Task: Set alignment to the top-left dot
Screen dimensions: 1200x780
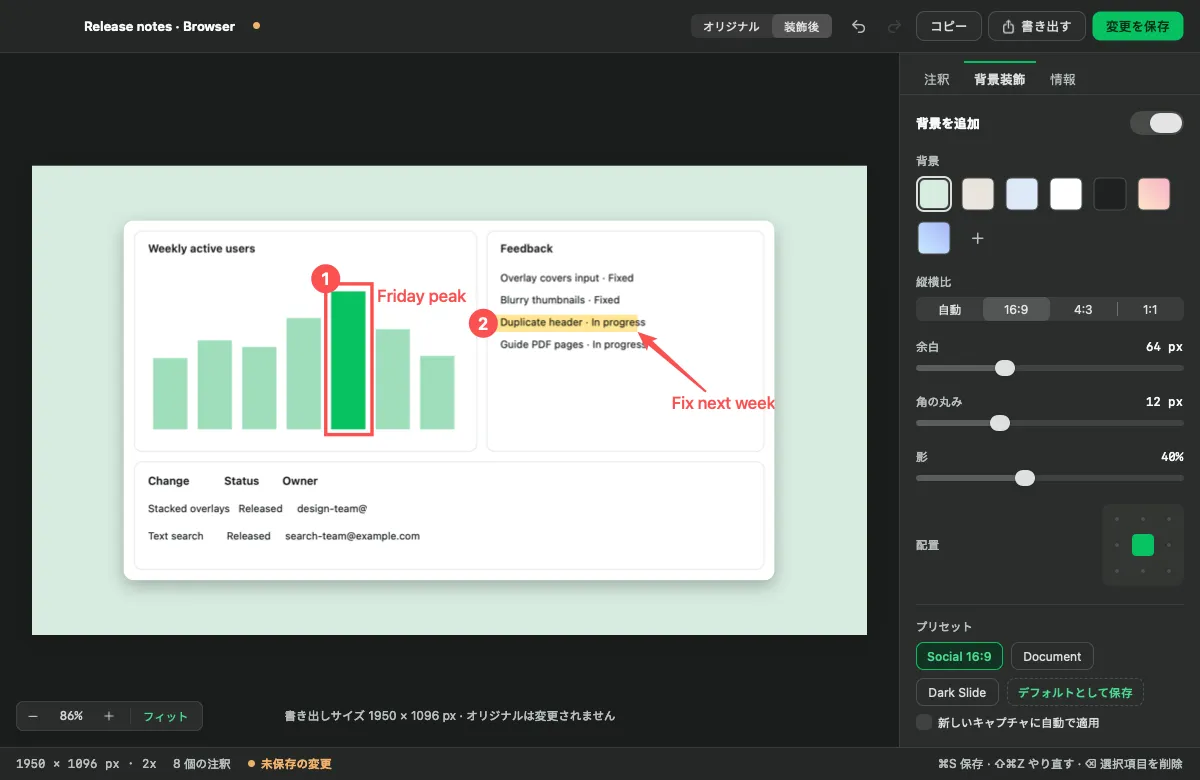Action: pyautogui.click(x=1117, y=519)
